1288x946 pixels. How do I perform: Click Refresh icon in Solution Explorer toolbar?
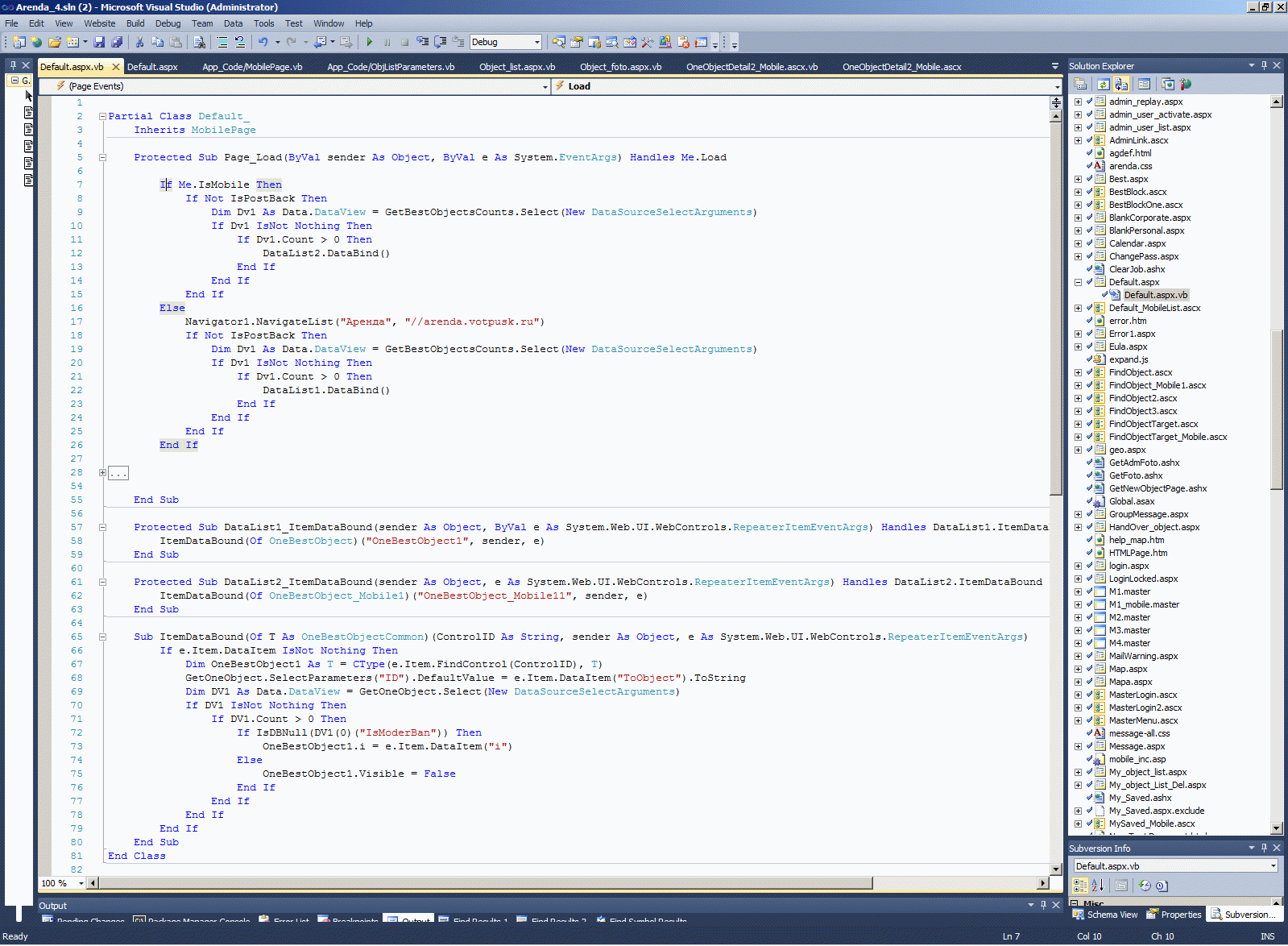click(1103, 84)
